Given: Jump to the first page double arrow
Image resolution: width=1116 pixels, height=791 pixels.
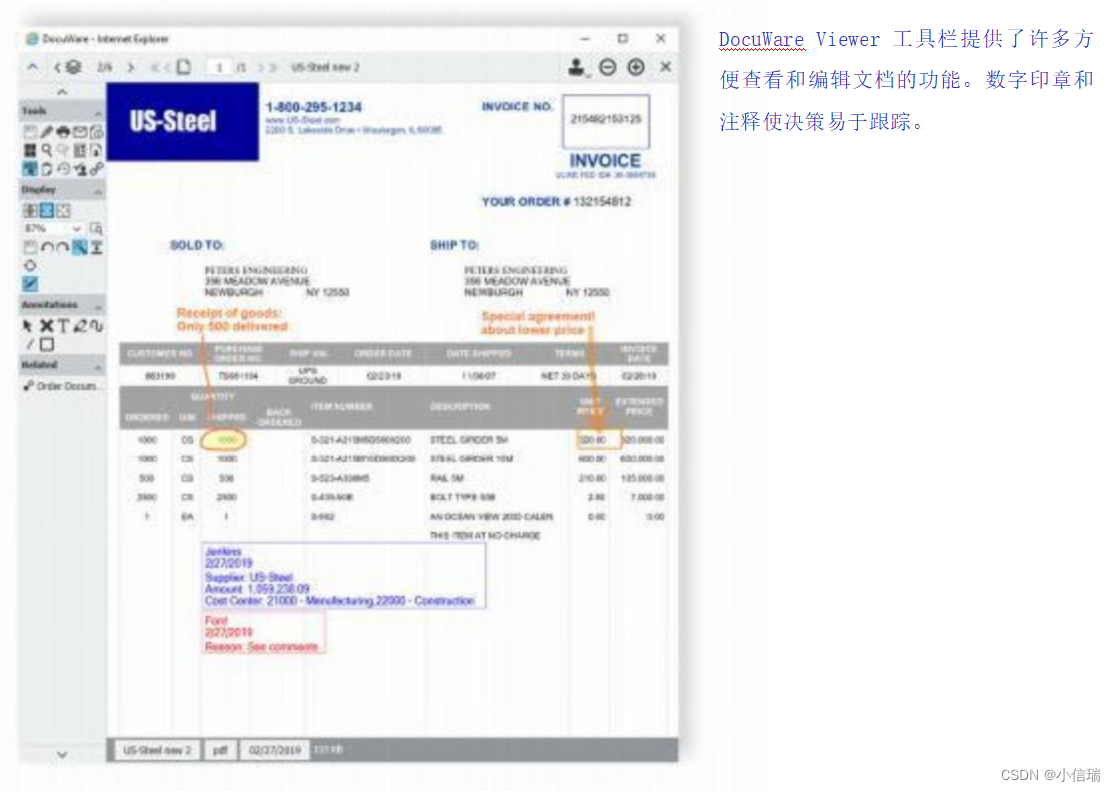Looking at the screenshot, I should pos(154,67).
